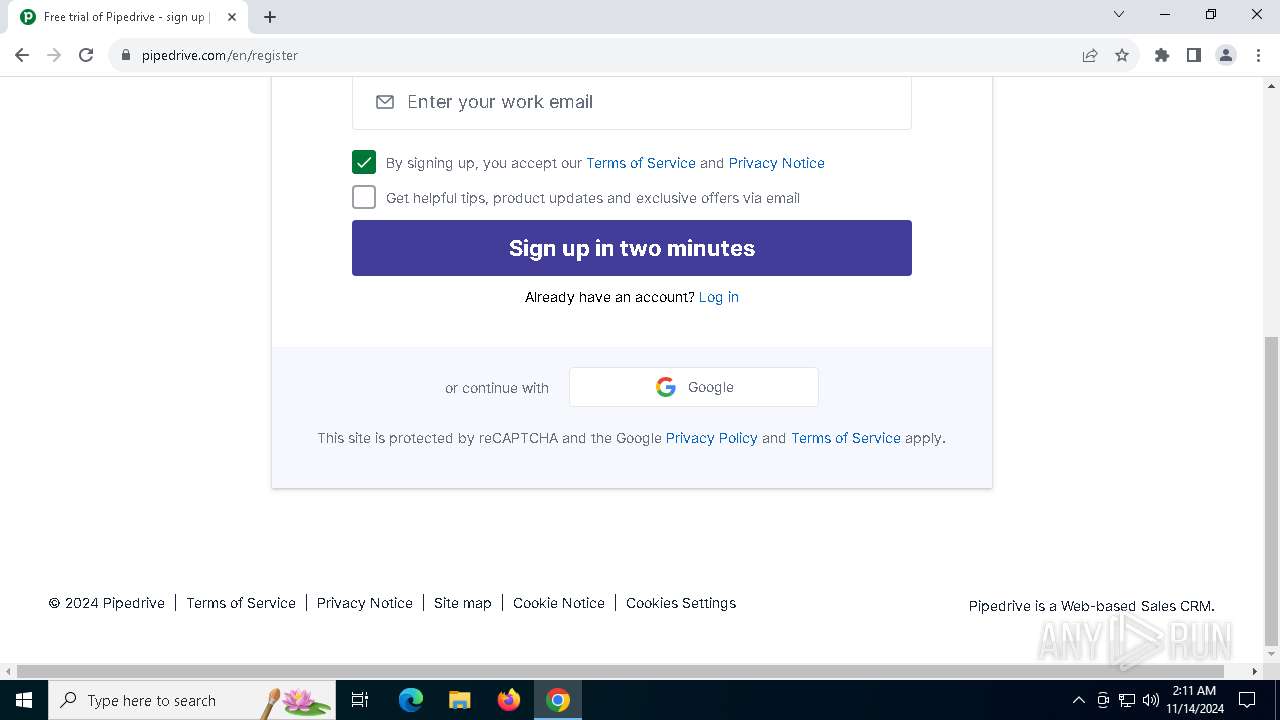Open Chrome profile avatar
1280x720 pixels.
click(1226, 55)
